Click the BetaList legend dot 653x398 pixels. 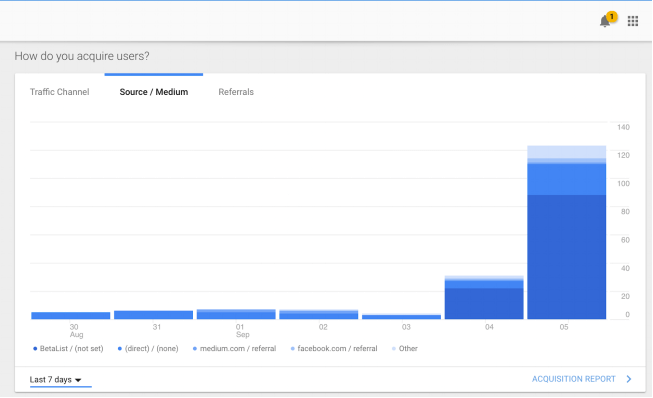pyautogui.click(x=35, y=349)
